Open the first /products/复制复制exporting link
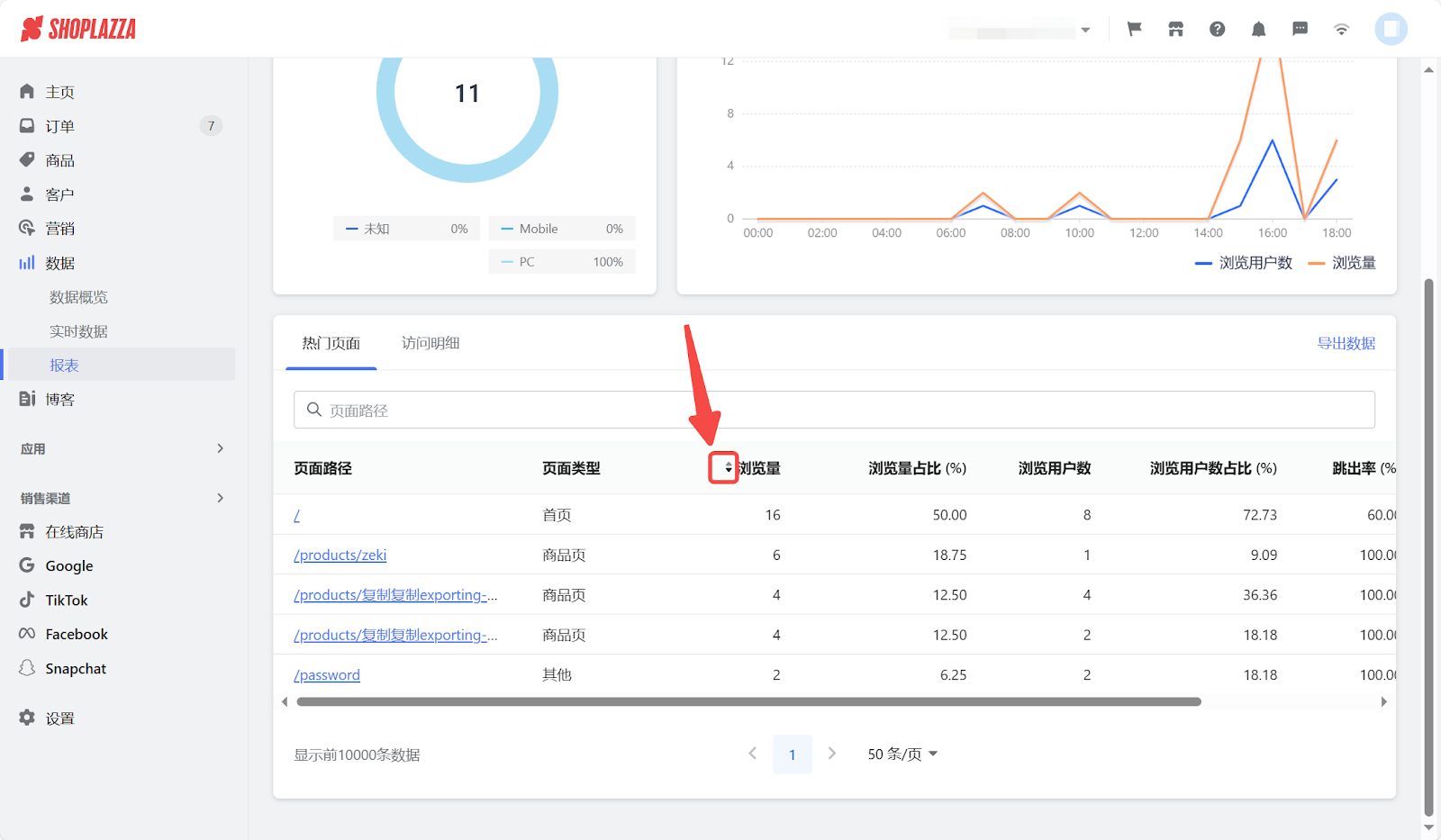This screenshot has width=1441, height=840. click(395, 595)
